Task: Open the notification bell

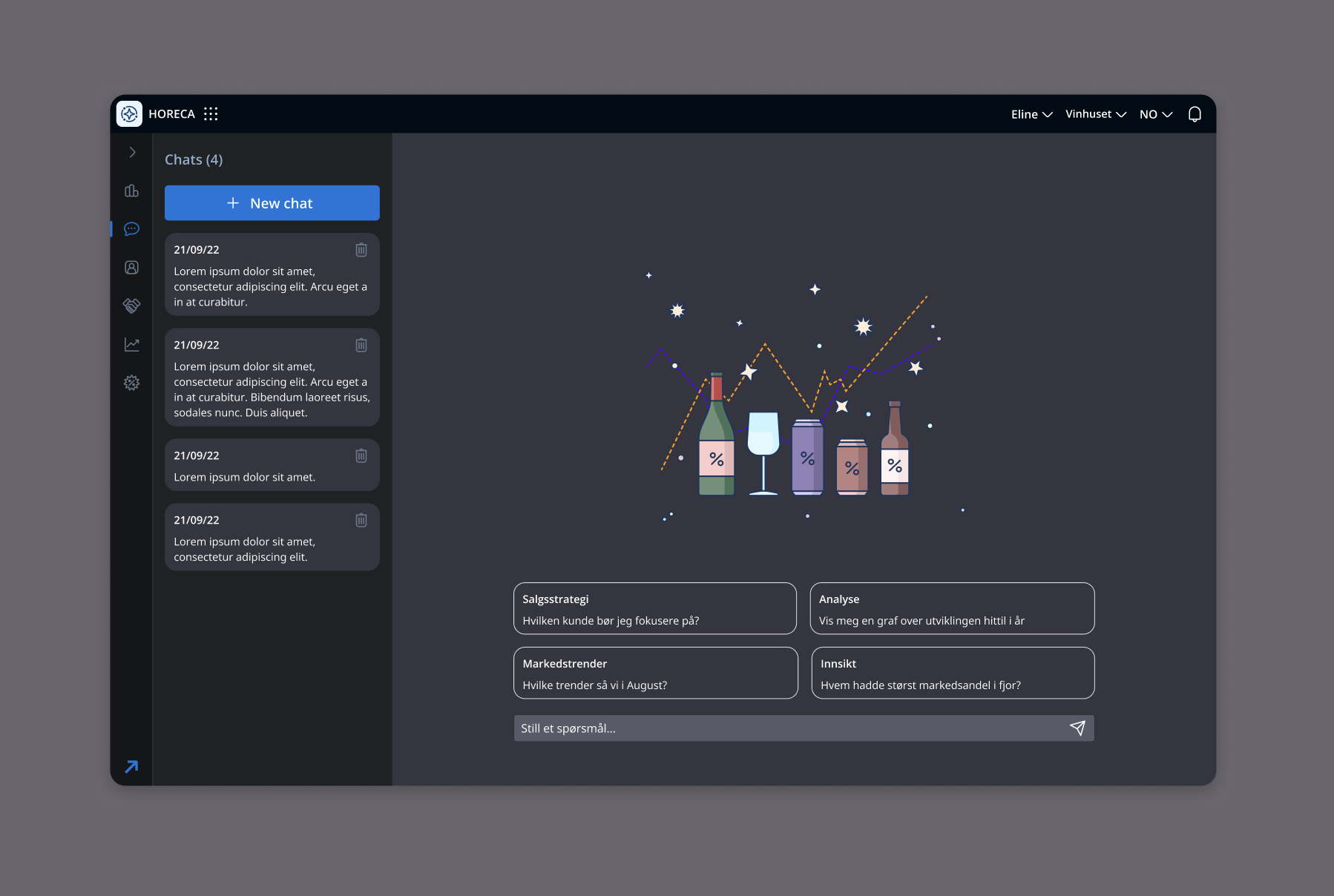Action: click(x=1195, y=113)
